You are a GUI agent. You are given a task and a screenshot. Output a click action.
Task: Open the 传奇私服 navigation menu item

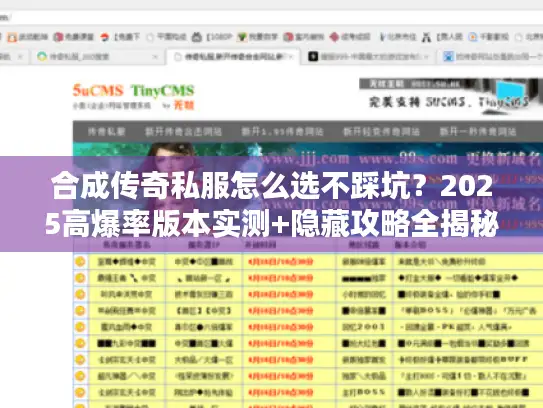107,132
